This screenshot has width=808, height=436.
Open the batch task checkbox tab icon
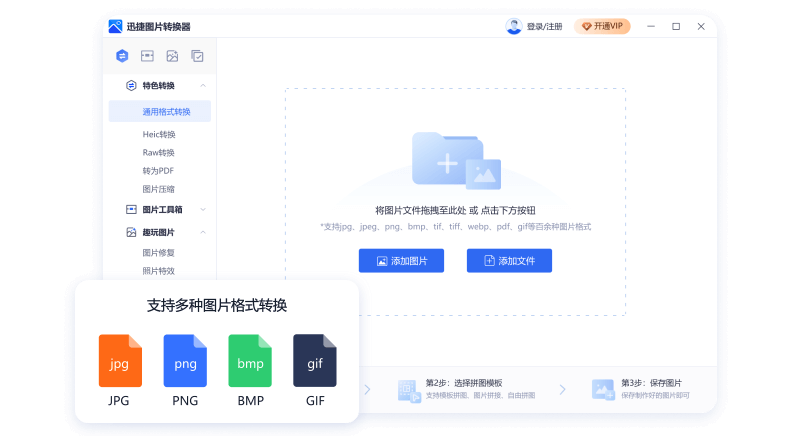pyautogui.click(x=197, y=56)
